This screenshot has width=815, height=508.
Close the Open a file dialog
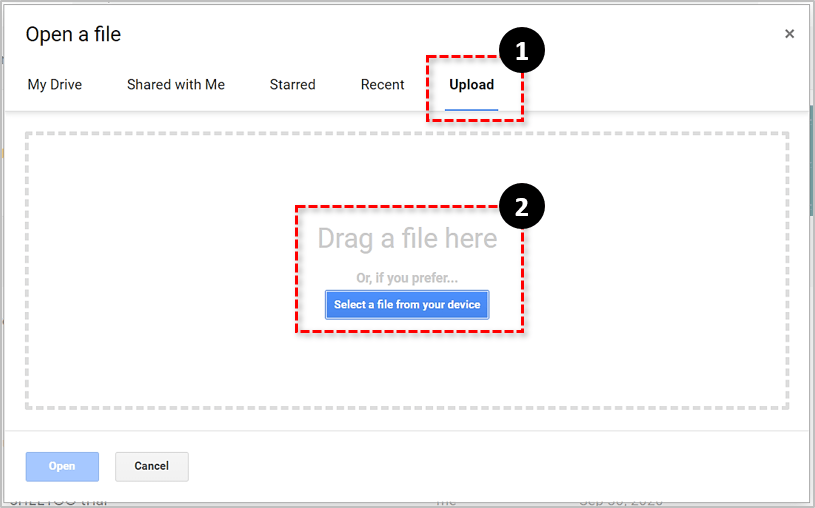(789, 34)
